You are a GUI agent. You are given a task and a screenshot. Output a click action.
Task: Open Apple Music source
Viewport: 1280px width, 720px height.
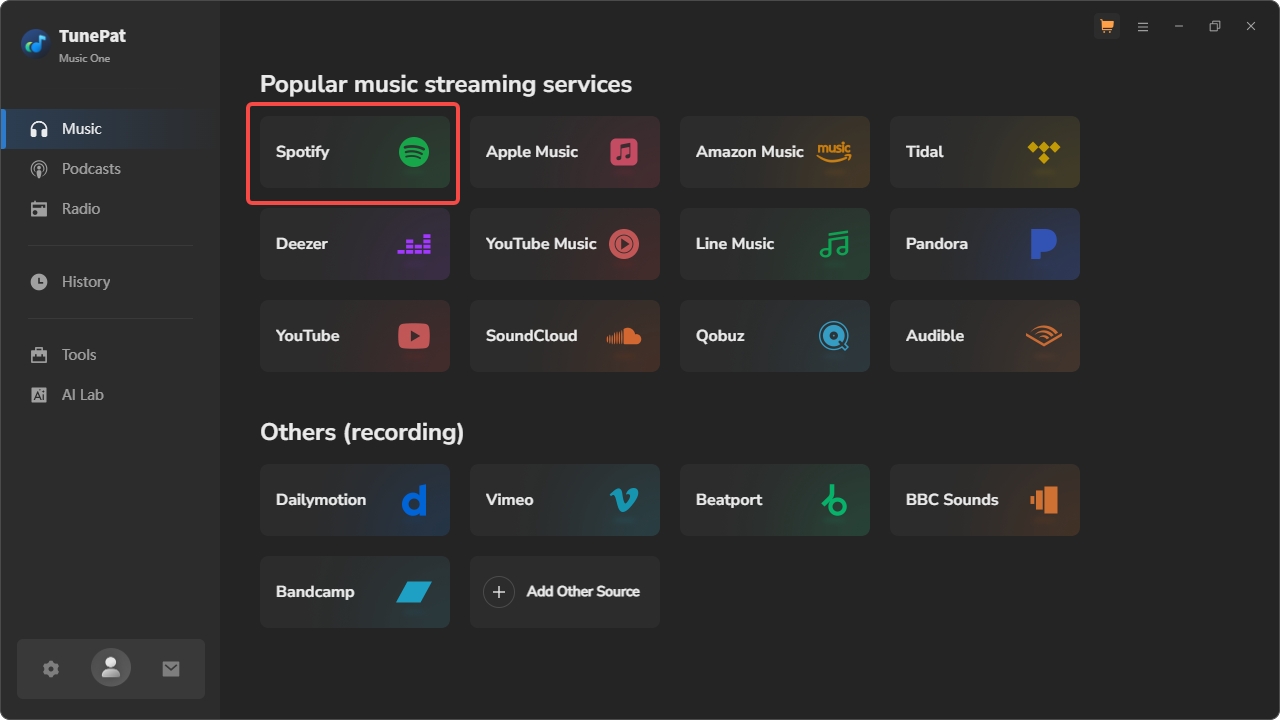pos(564,152)
